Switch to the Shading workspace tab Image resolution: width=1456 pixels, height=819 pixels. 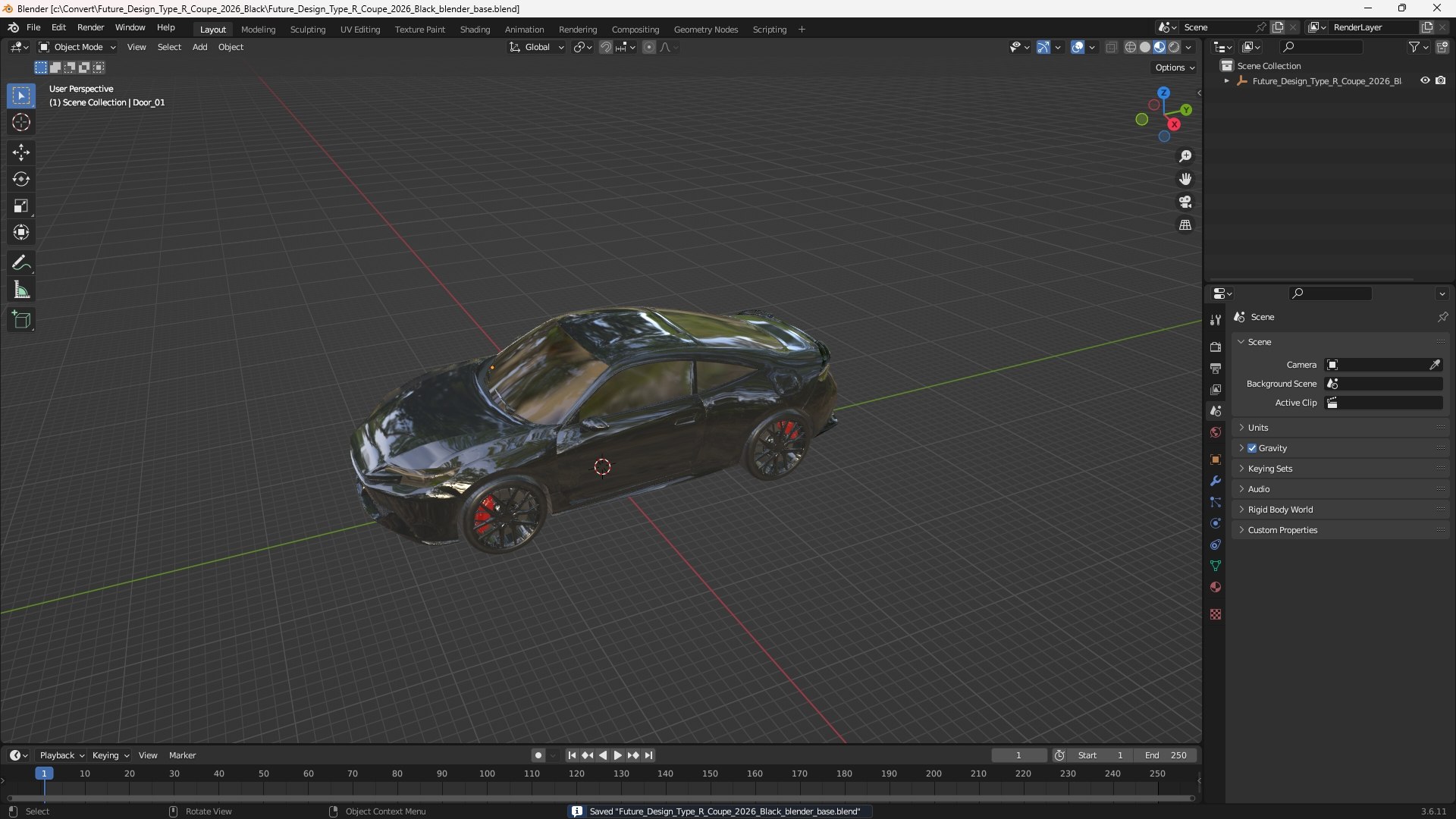[x=475, y=30]
